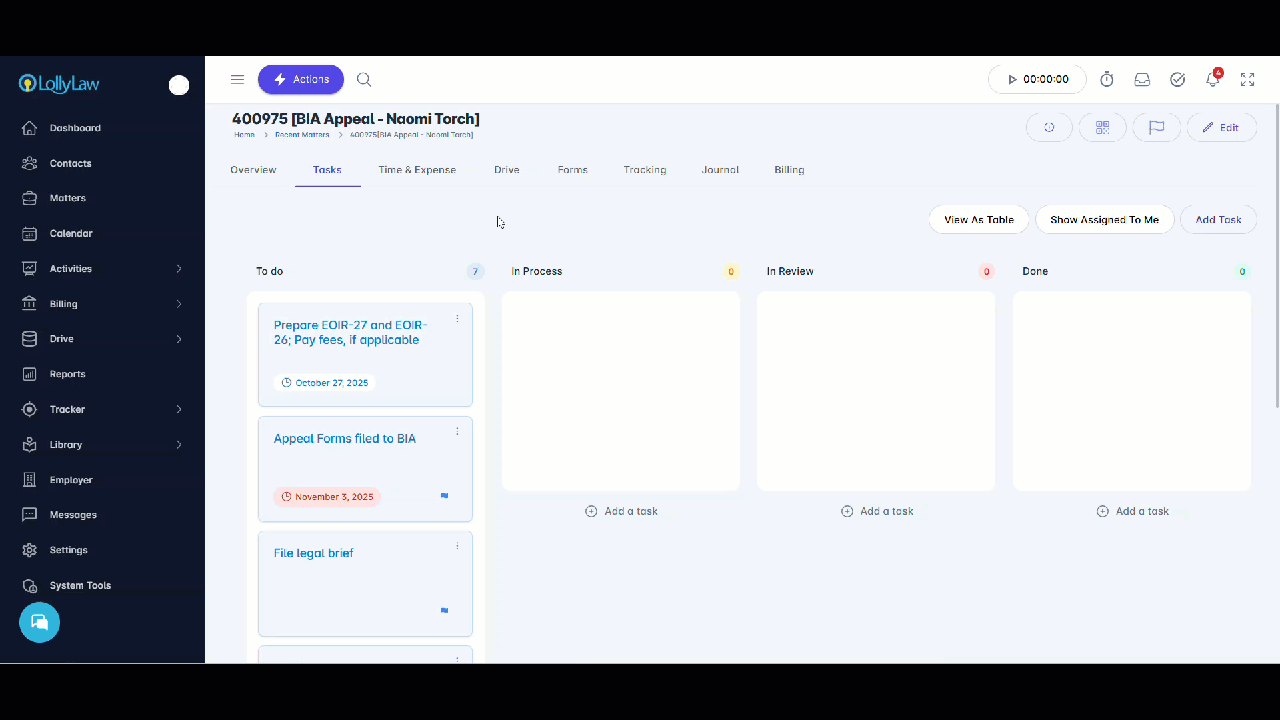The width and height of the screenshot is (1280, 720).
Task: Switch to View As Table
Action: point(978,220)
